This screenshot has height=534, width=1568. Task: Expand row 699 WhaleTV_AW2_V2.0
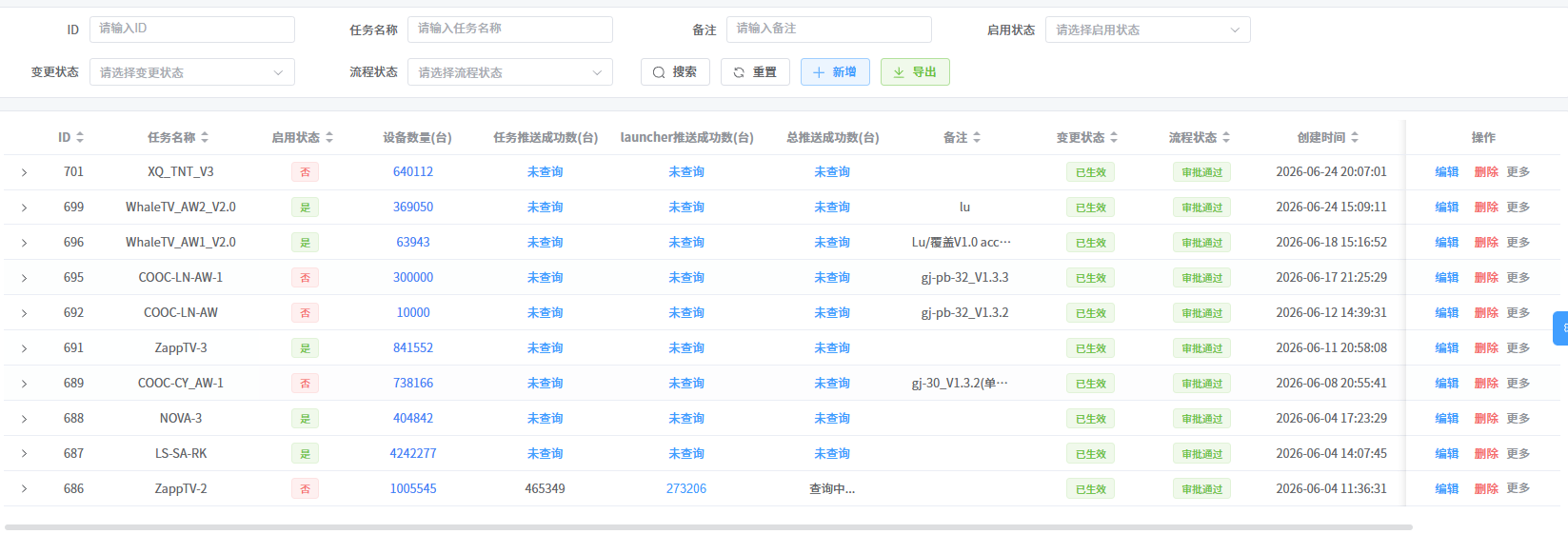pyautogui.click(x=24, y=208)
